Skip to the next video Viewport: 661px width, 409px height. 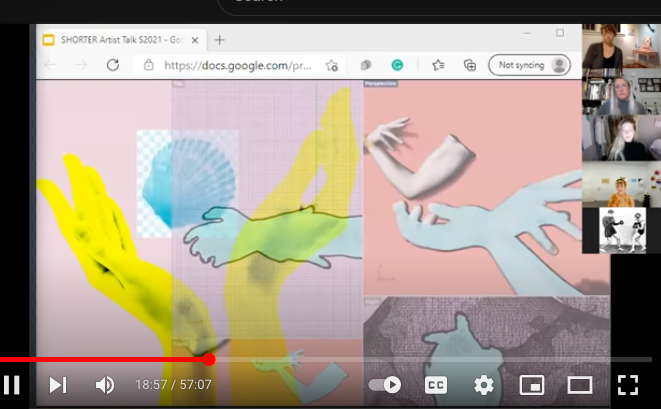tap(58, 385)
